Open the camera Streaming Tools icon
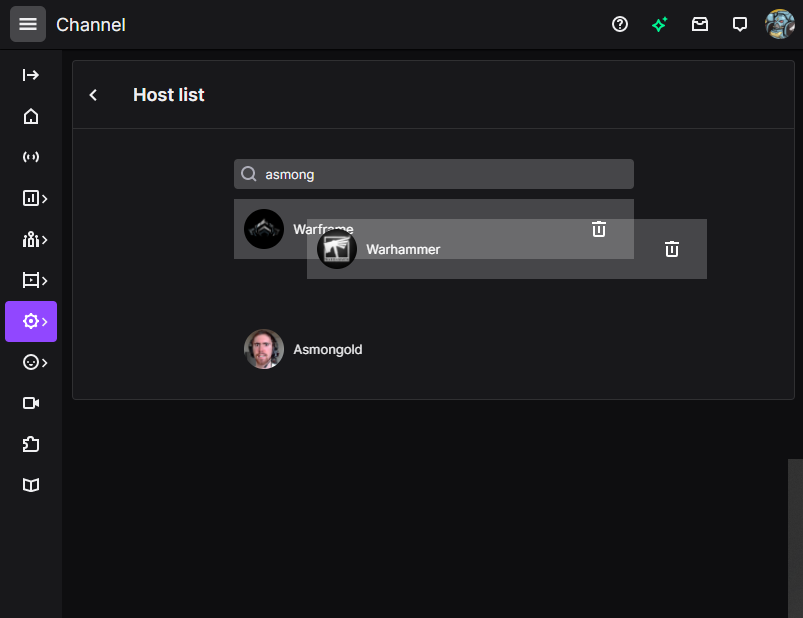 tap(31, 403)
